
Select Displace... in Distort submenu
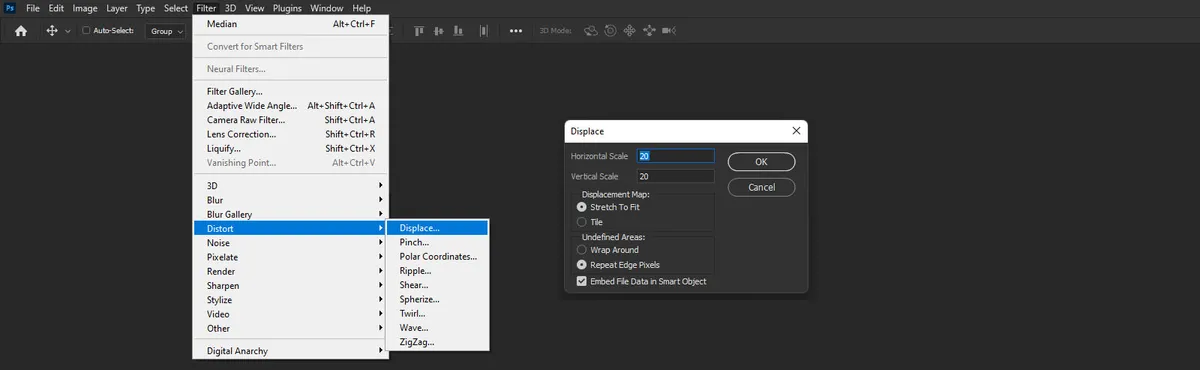438,228
